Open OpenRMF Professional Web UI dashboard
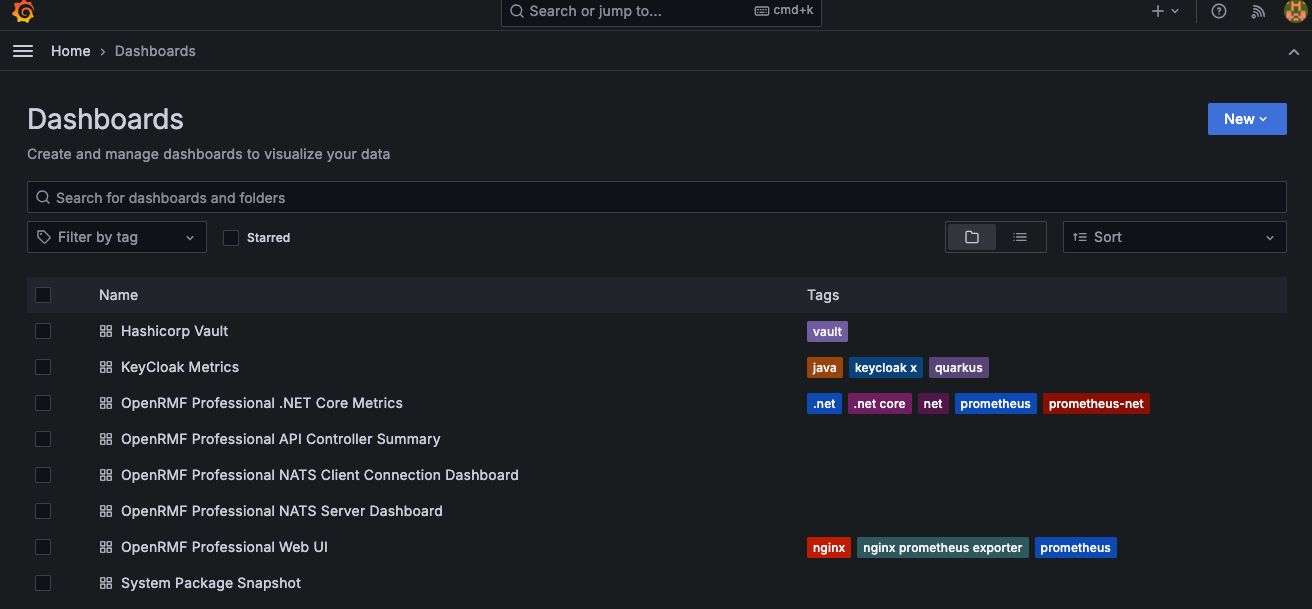This screenshot has width=1312, height=609. [224, 547]
